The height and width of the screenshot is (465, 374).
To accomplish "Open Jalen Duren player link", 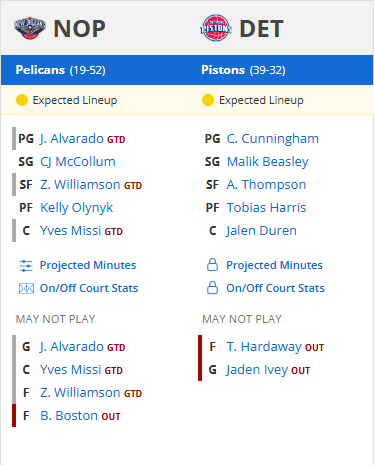I will pos(261,231).
